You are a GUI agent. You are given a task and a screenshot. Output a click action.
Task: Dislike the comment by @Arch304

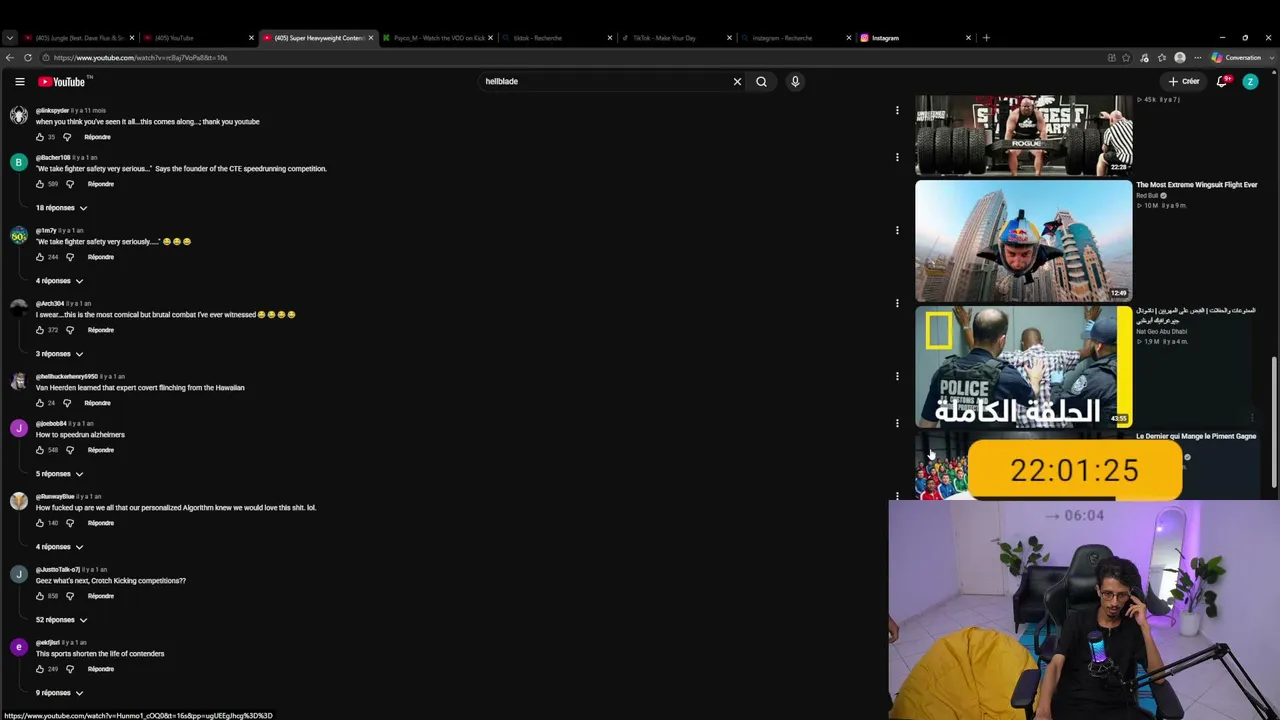70,330
